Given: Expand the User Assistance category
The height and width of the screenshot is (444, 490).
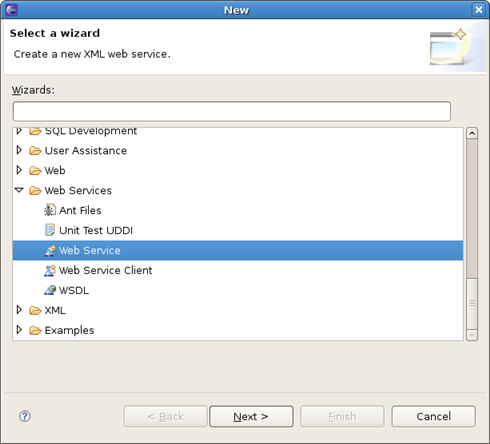Looking at the screenshot, I should click(19, 150).
